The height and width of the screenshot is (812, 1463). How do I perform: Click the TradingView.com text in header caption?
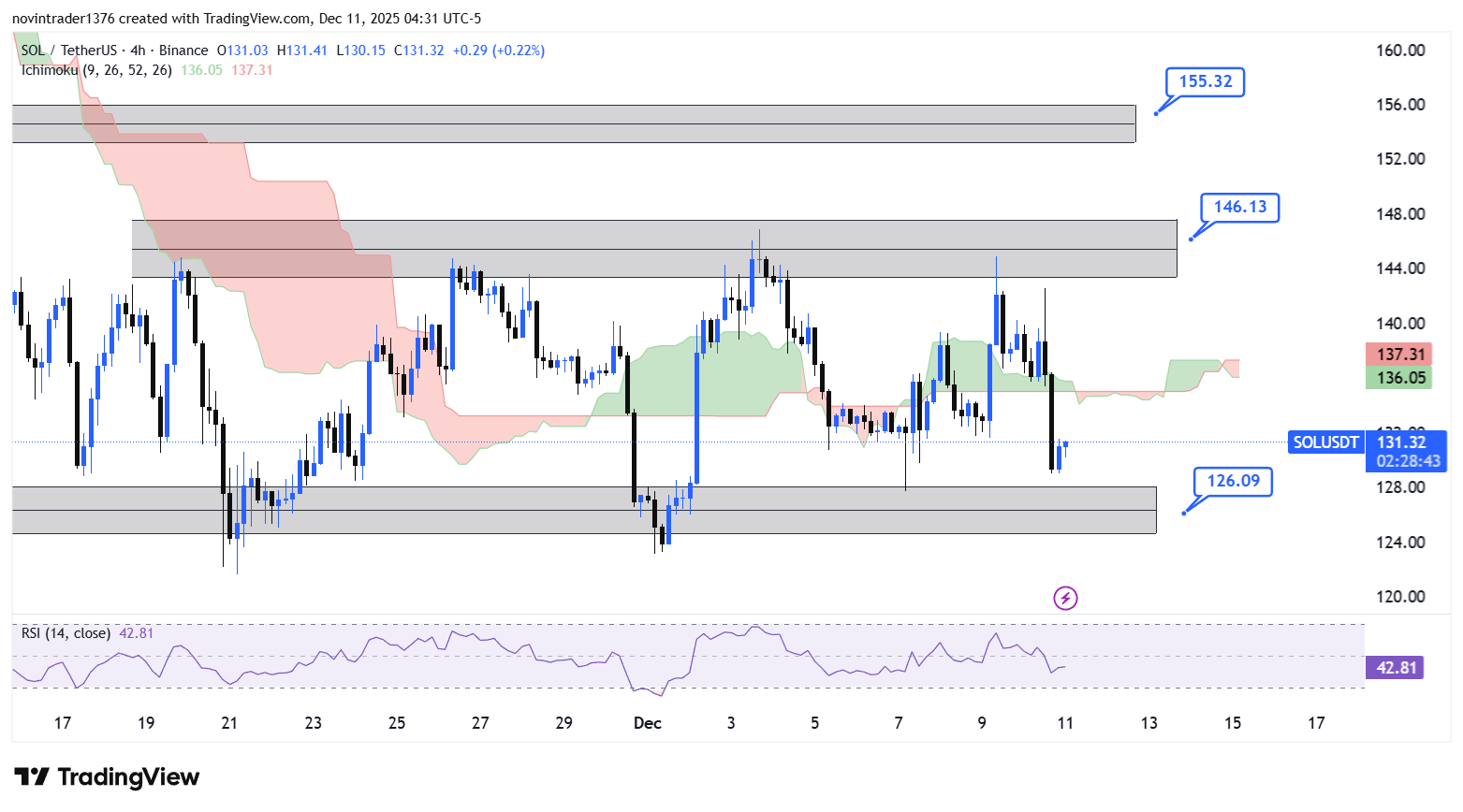pos(257,19)
